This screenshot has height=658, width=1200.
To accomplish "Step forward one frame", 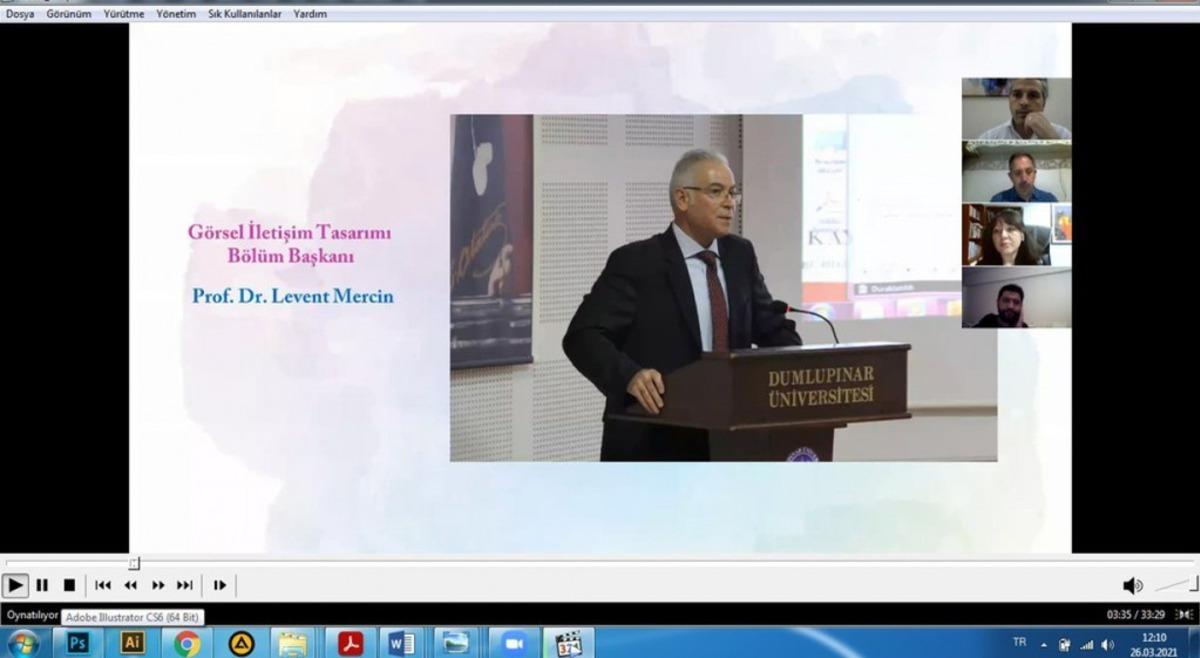I will [220, 585].
